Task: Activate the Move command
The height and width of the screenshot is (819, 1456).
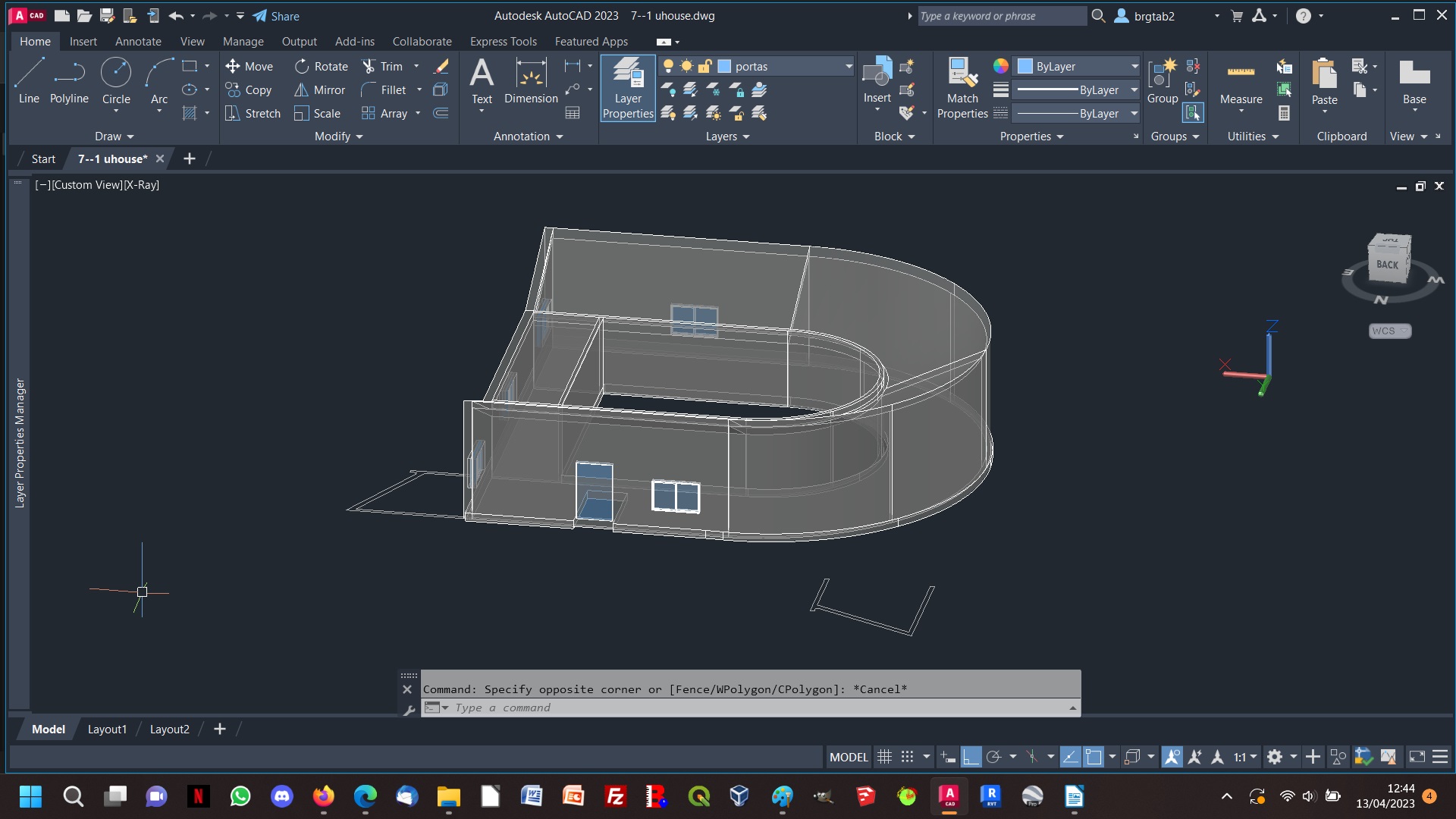Action: pos(249,67)
